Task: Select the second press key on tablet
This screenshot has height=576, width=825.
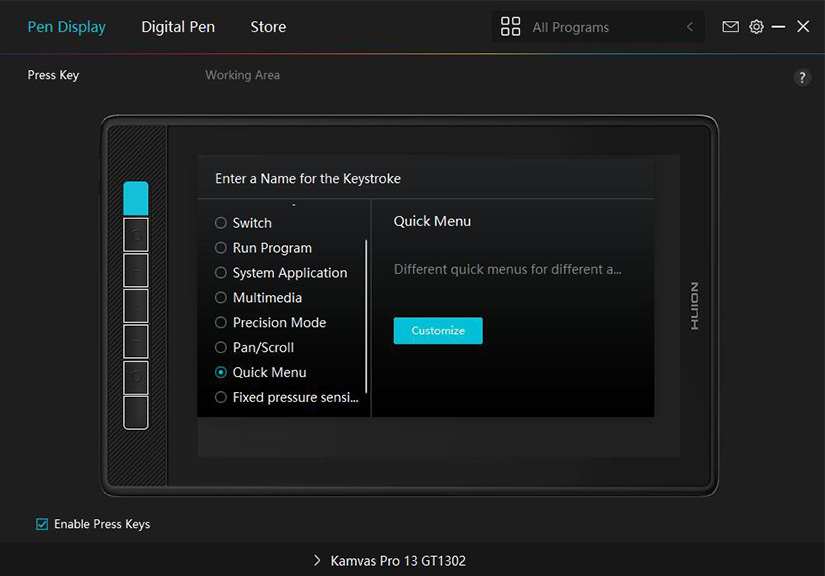Action: click(x=136, y=235)
